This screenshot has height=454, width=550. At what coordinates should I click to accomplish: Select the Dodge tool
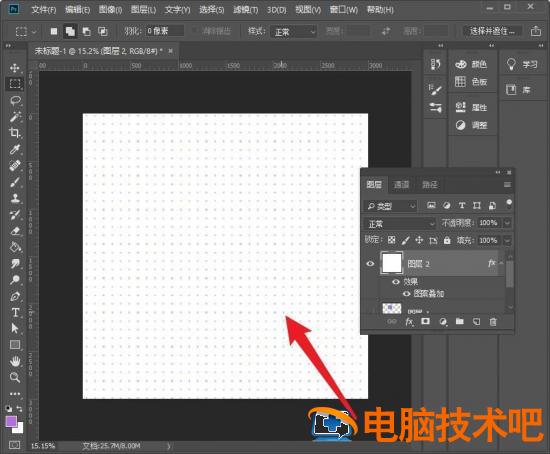(15, 280)
